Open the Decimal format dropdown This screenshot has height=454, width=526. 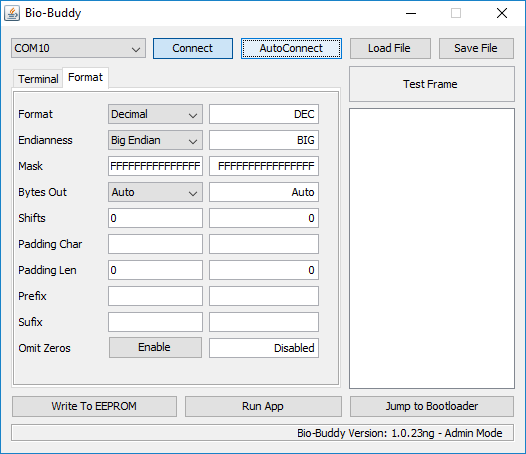155,114
